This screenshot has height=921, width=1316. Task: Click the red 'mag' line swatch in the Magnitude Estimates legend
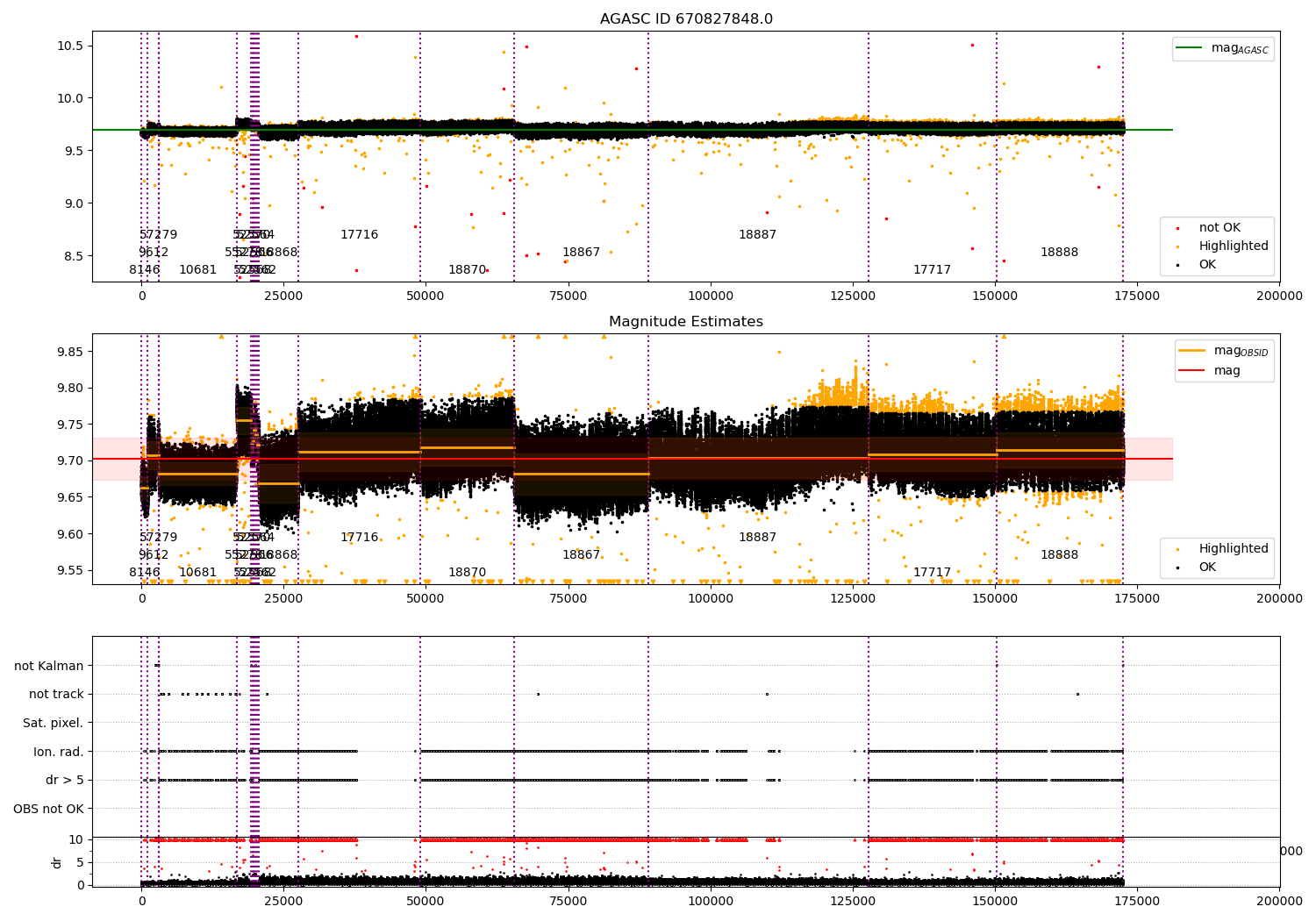click(1192, 370)
